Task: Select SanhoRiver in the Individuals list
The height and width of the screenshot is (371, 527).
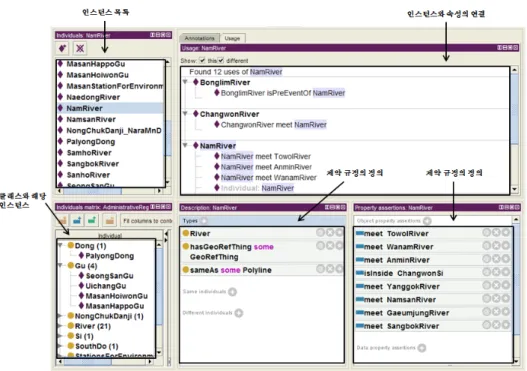Action: click(88, 175)
